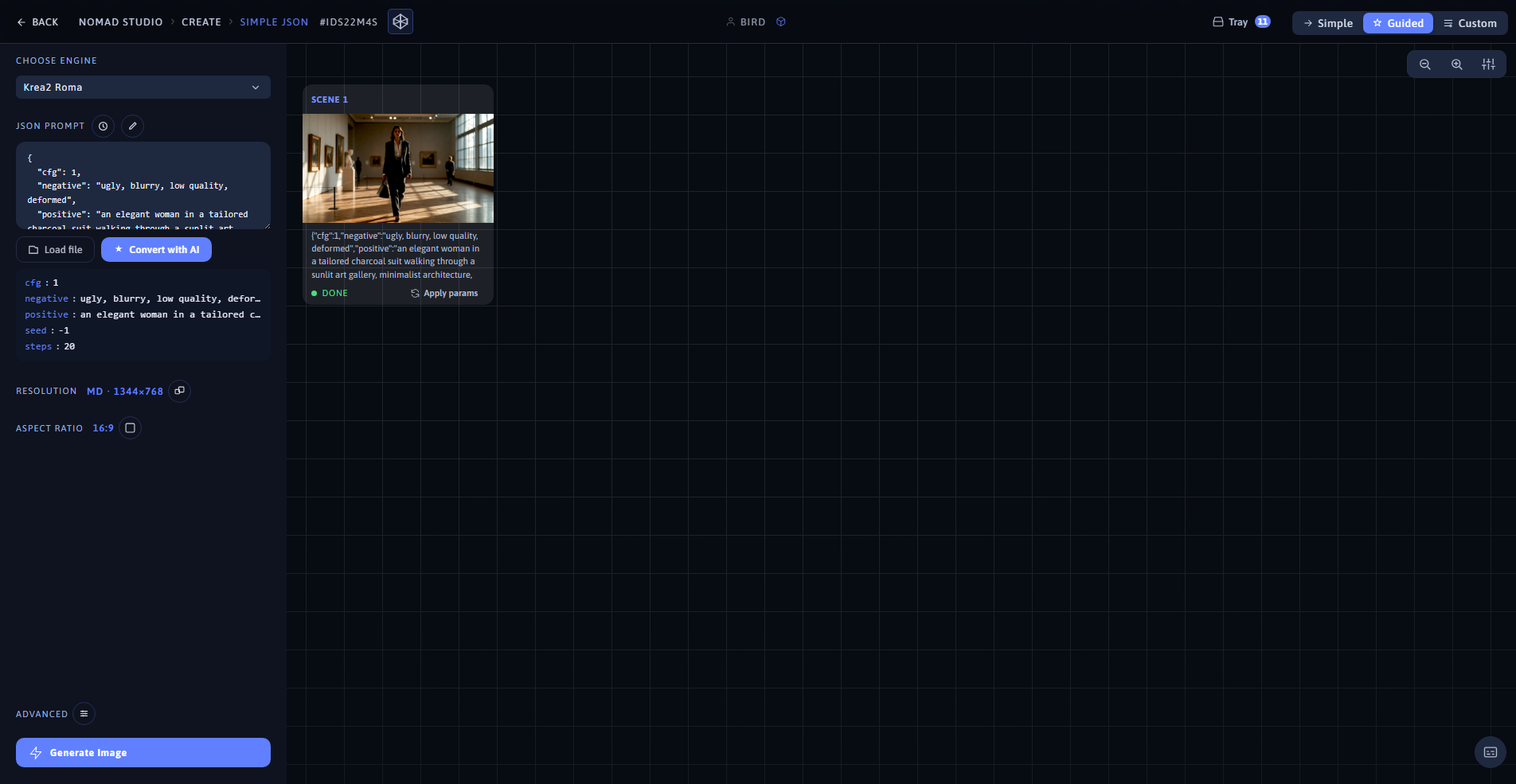1516x784 pixels.
Task: Open JSON prompt history clock icon
Action: 103,126
